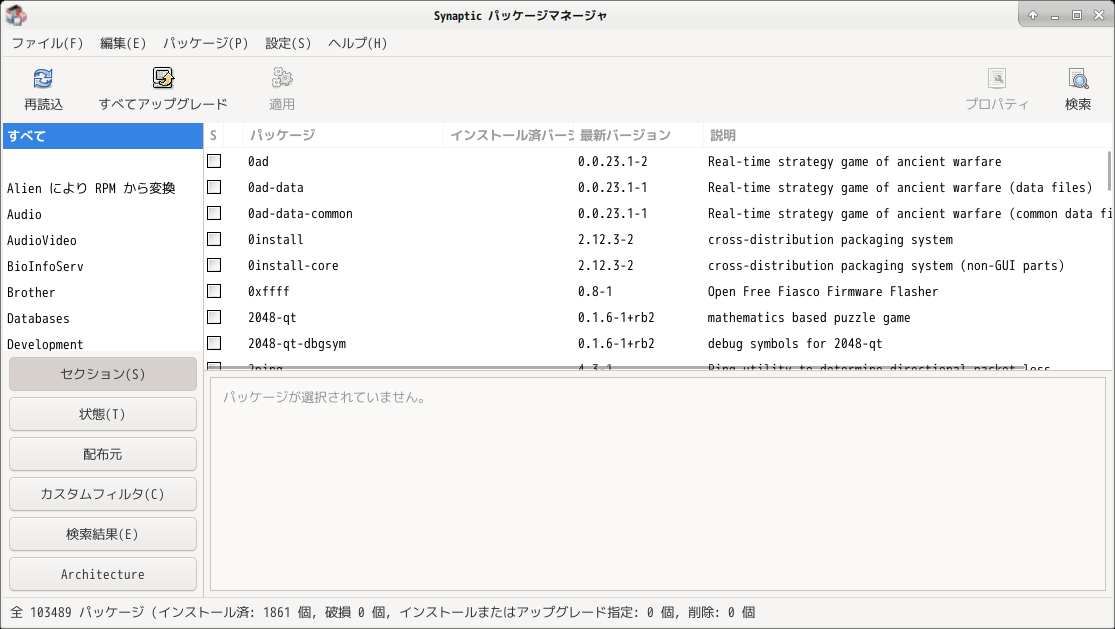This screenshot has height=629, width=1115.
Task: Click the 配布元 filter button
Action: 102,454
